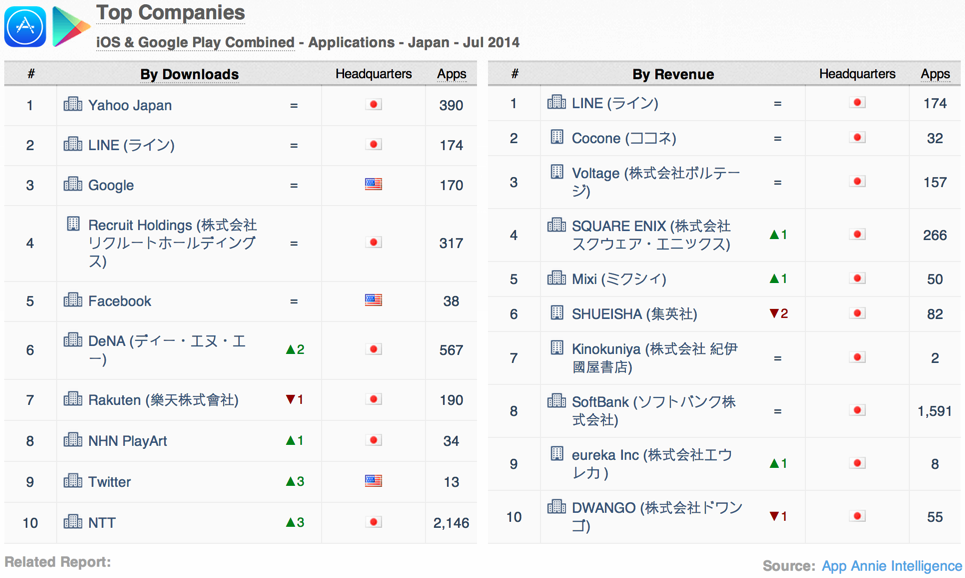The width and height of the screenshot is (965, 578).
Task: Click the iOS App Store icon
Action: pyautogui.click(x=25, y=26)
